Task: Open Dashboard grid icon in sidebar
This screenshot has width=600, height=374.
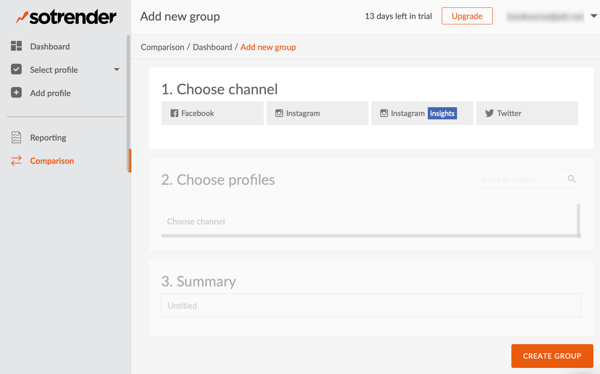Action: [16, 46]
